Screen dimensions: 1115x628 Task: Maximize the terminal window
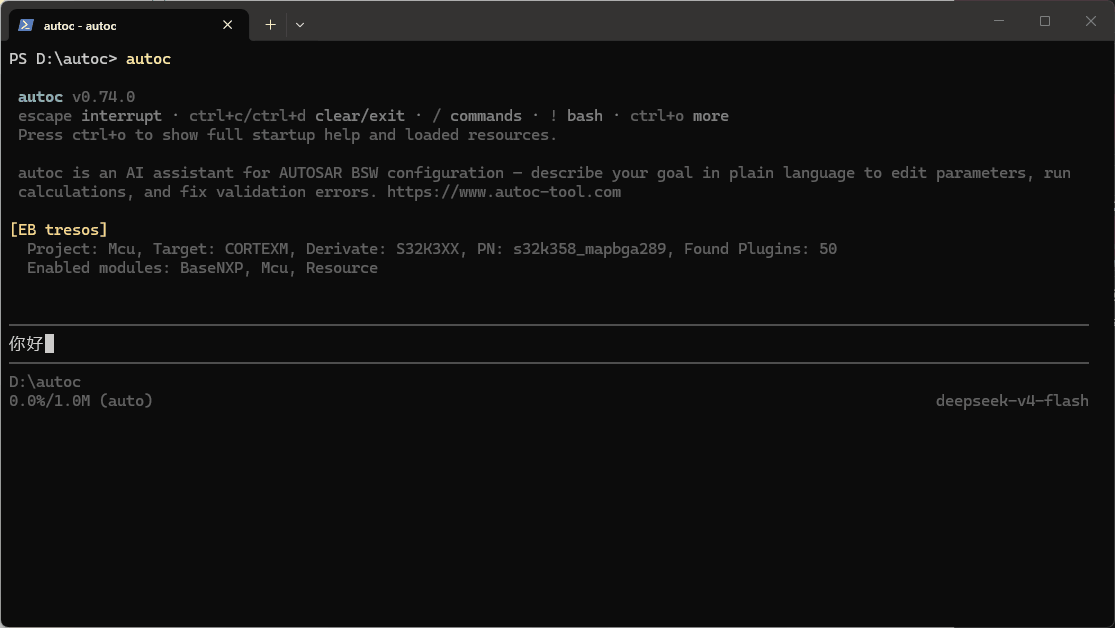click(x=1045, y=21)
